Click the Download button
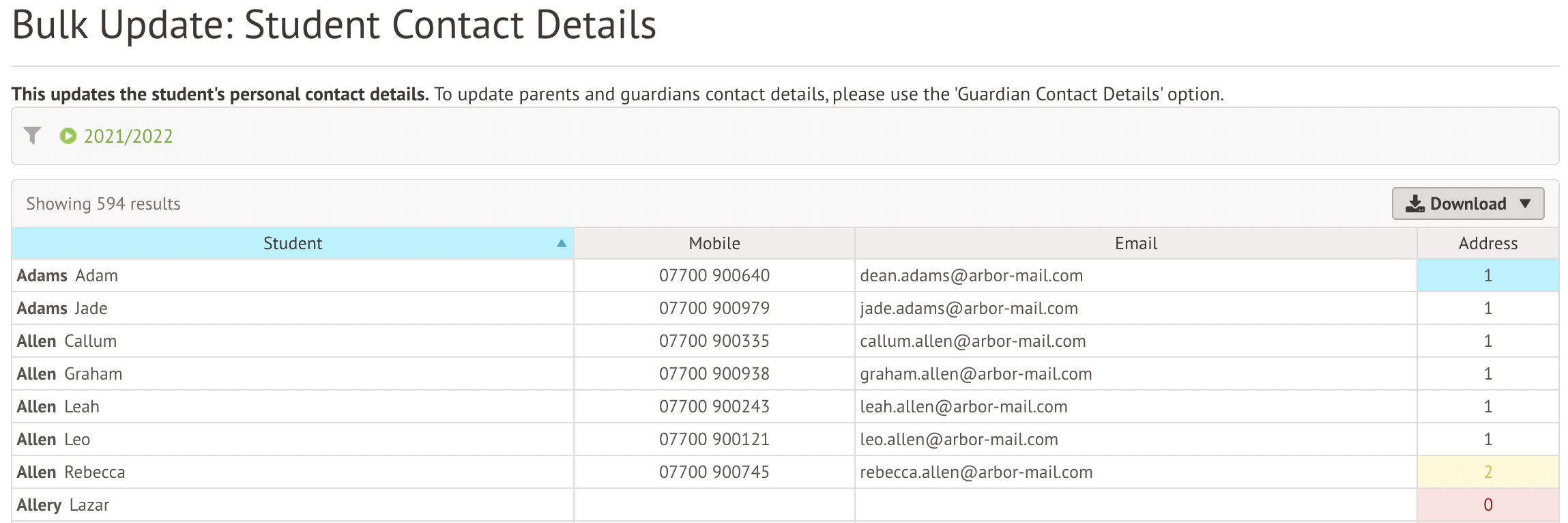1568x523 pixels. (x=1467, y=203)
